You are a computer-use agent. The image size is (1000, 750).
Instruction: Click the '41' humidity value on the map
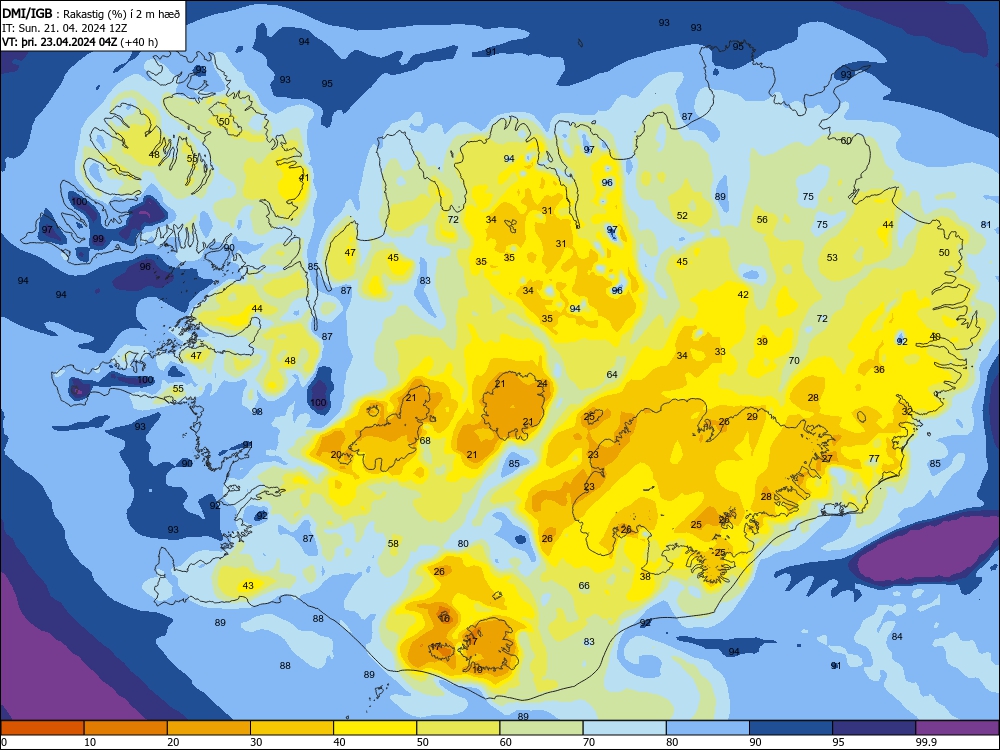tap(304, 177)
